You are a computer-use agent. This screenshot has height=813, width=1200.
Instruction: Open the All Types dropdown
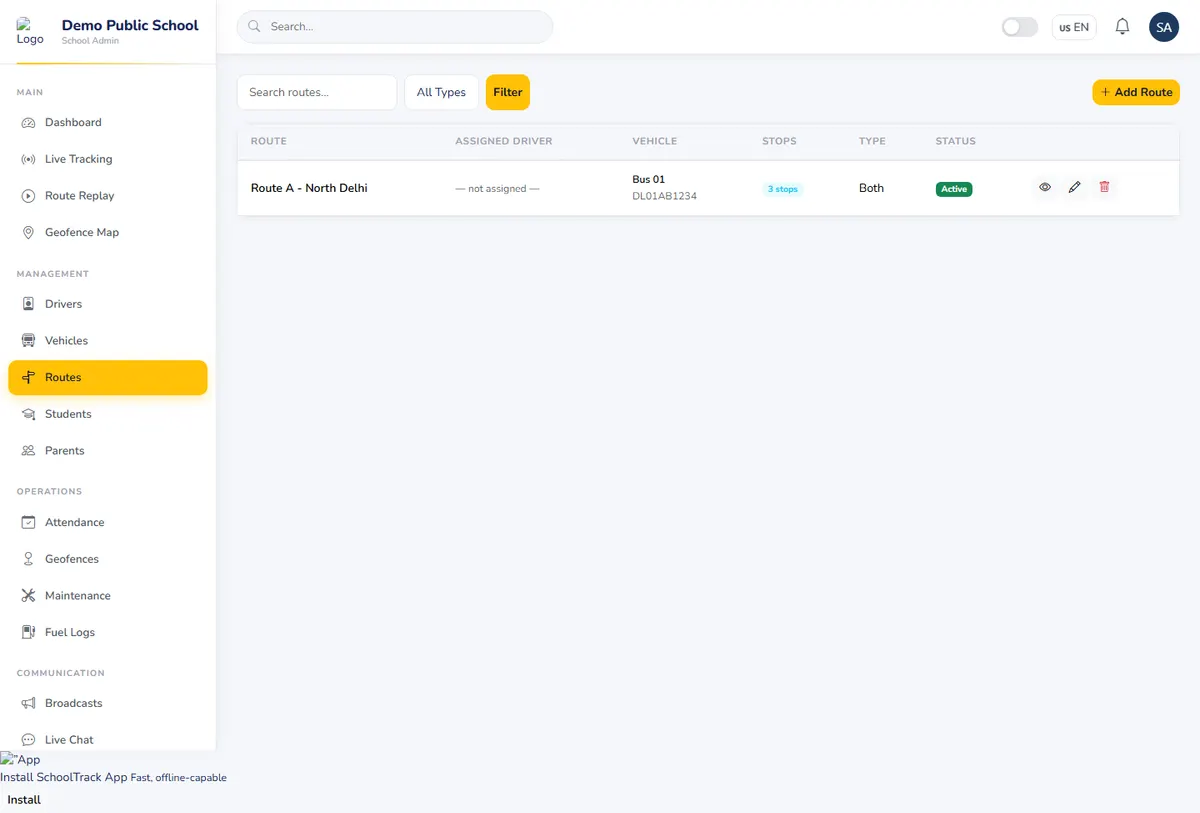pyautogui.click(x=441, y=92)
